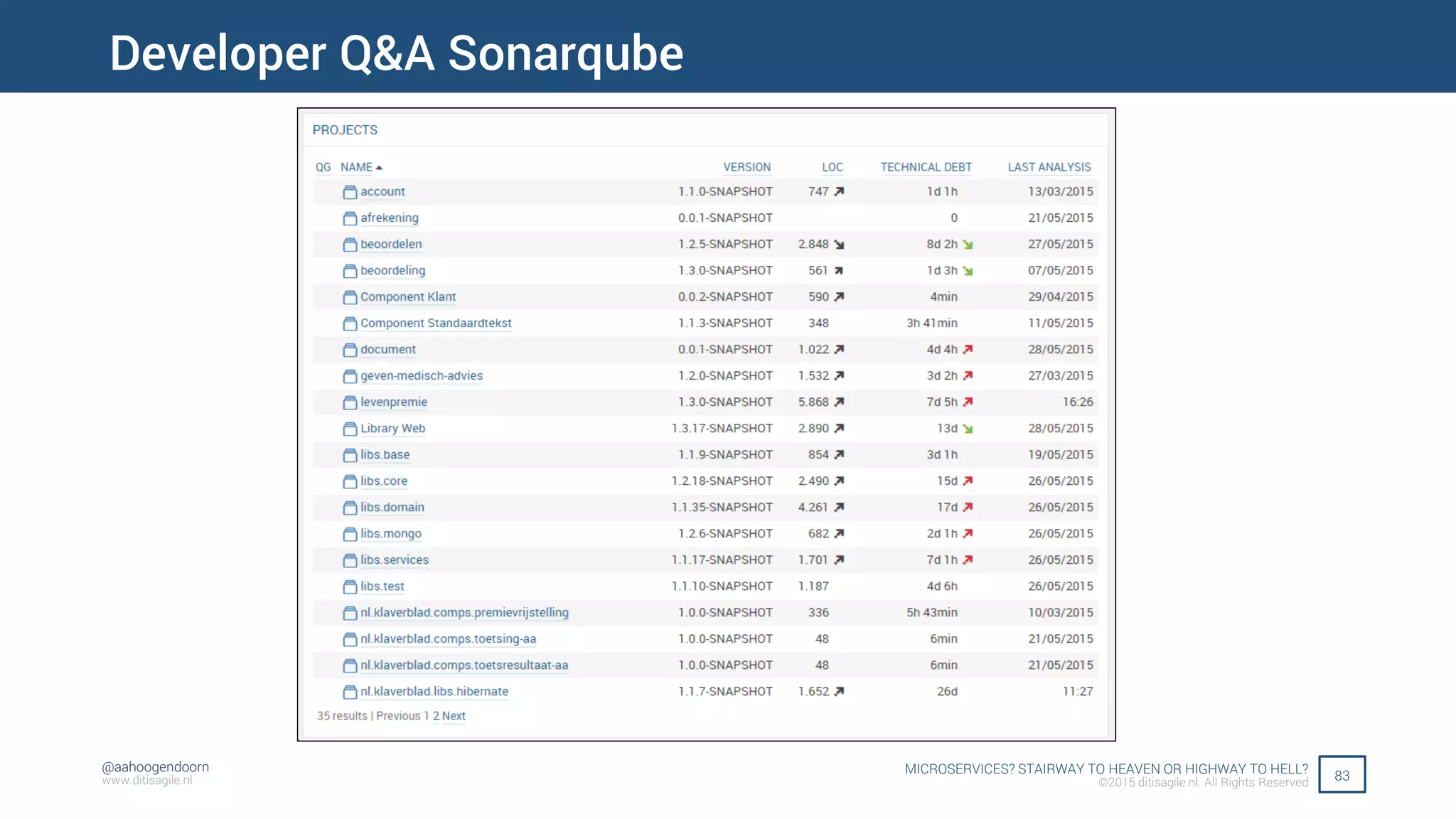Screen dimensions: 1456x819
Task: Click the project icon next to Library Web
Action: 350,429
